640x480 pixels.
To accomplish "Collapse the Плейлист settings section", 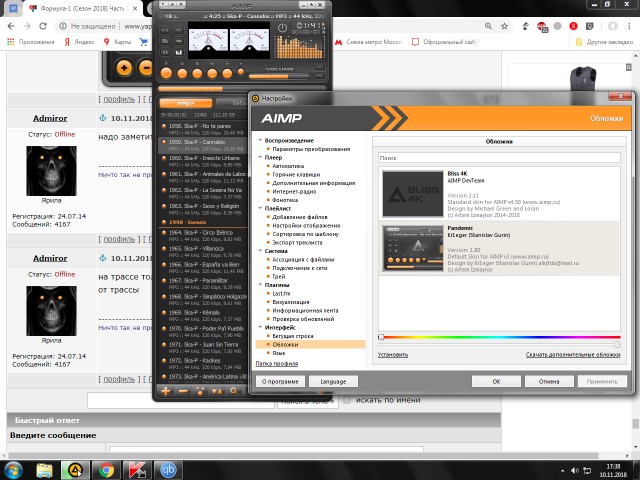I will tap(260, 208).
